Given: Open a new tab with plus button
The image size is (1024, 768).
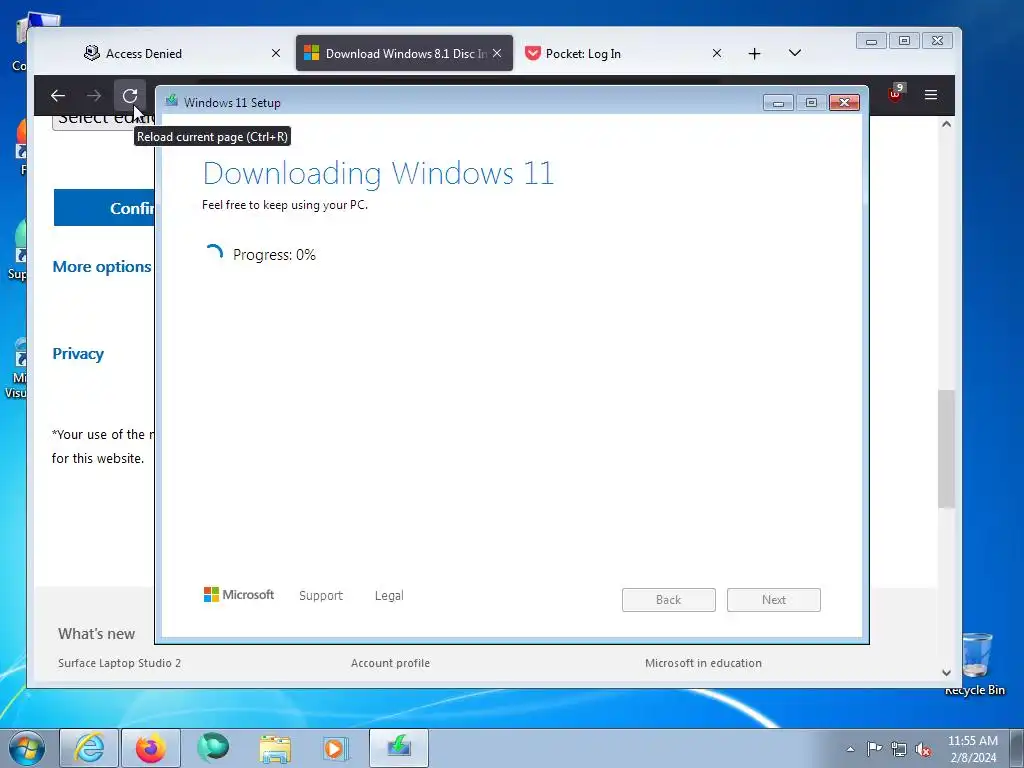Looking at the screenshot, I should (754, 54).
